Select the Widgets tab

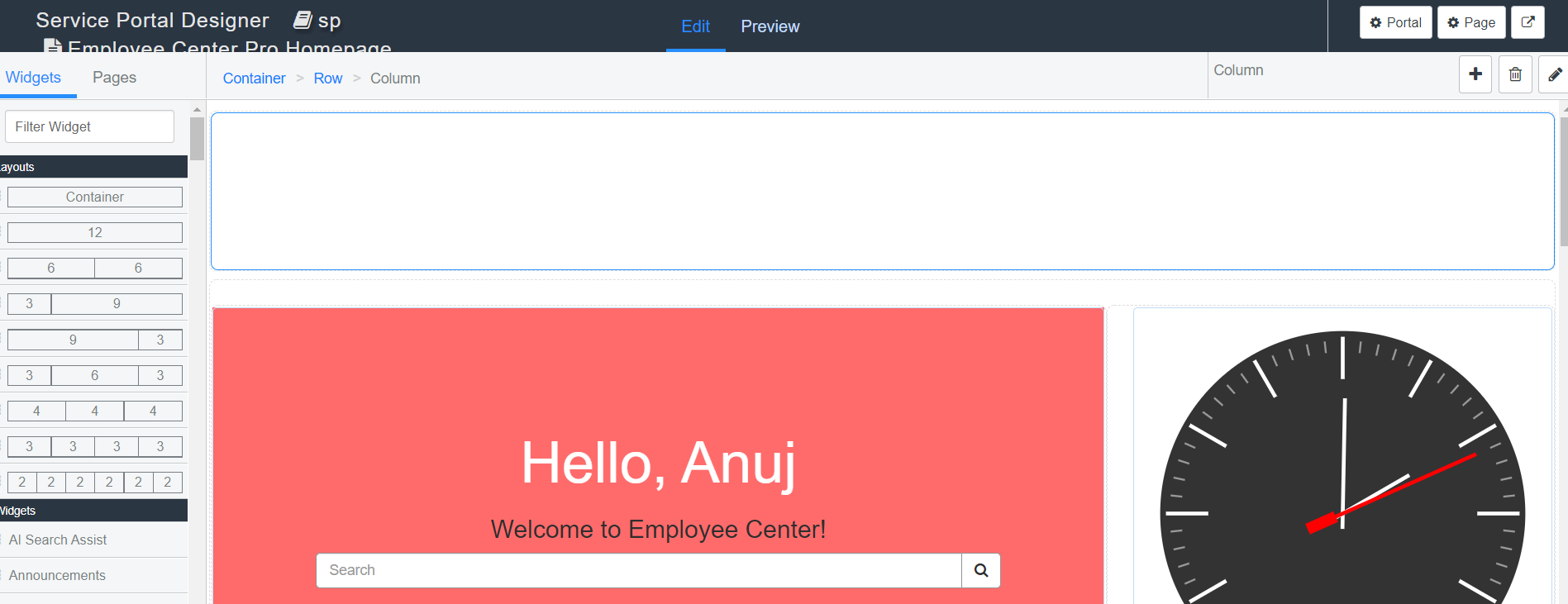point(33,78)
